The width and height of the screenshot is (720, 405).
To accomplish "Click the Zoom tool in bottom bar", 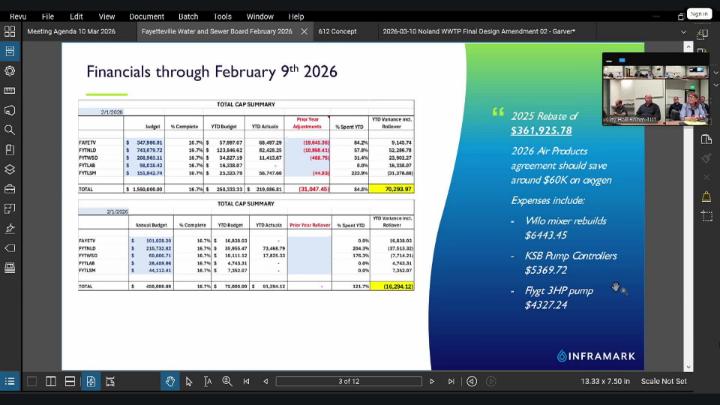I will click(227, 381).
